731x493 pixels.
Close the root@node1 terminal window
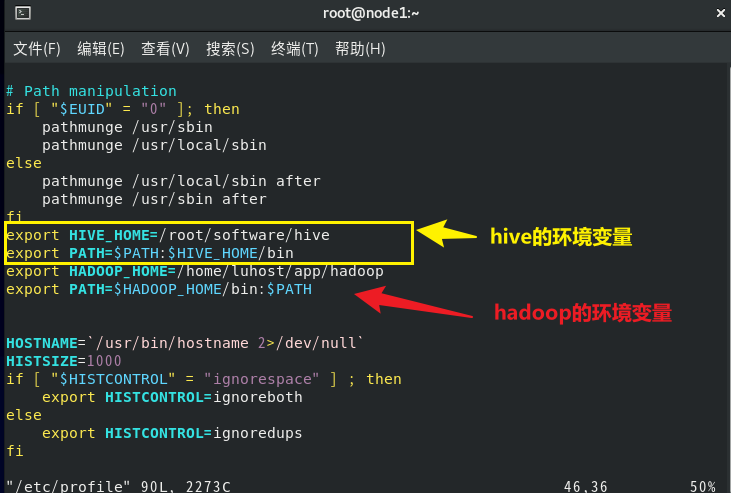721,13
